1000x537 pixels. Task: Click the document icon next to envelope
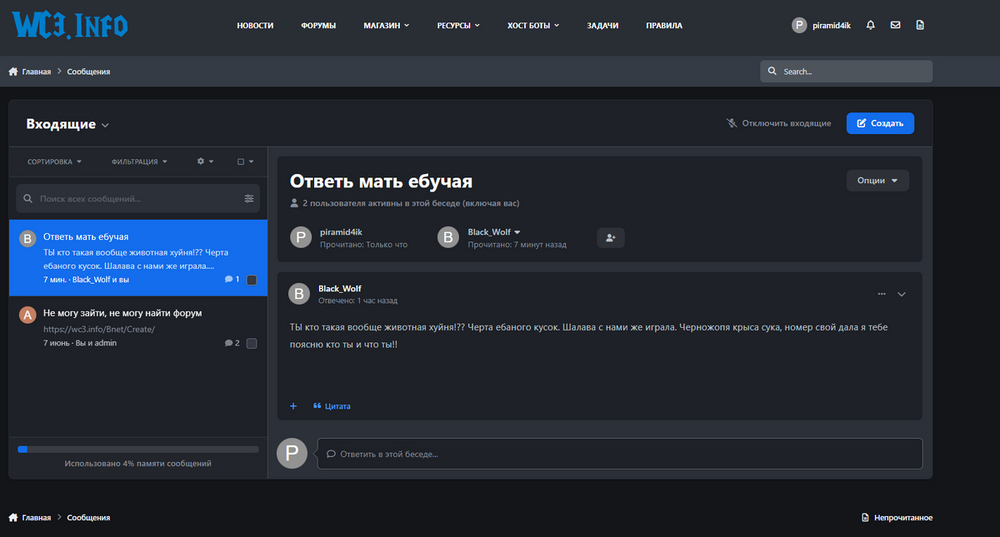coord(920,25)
